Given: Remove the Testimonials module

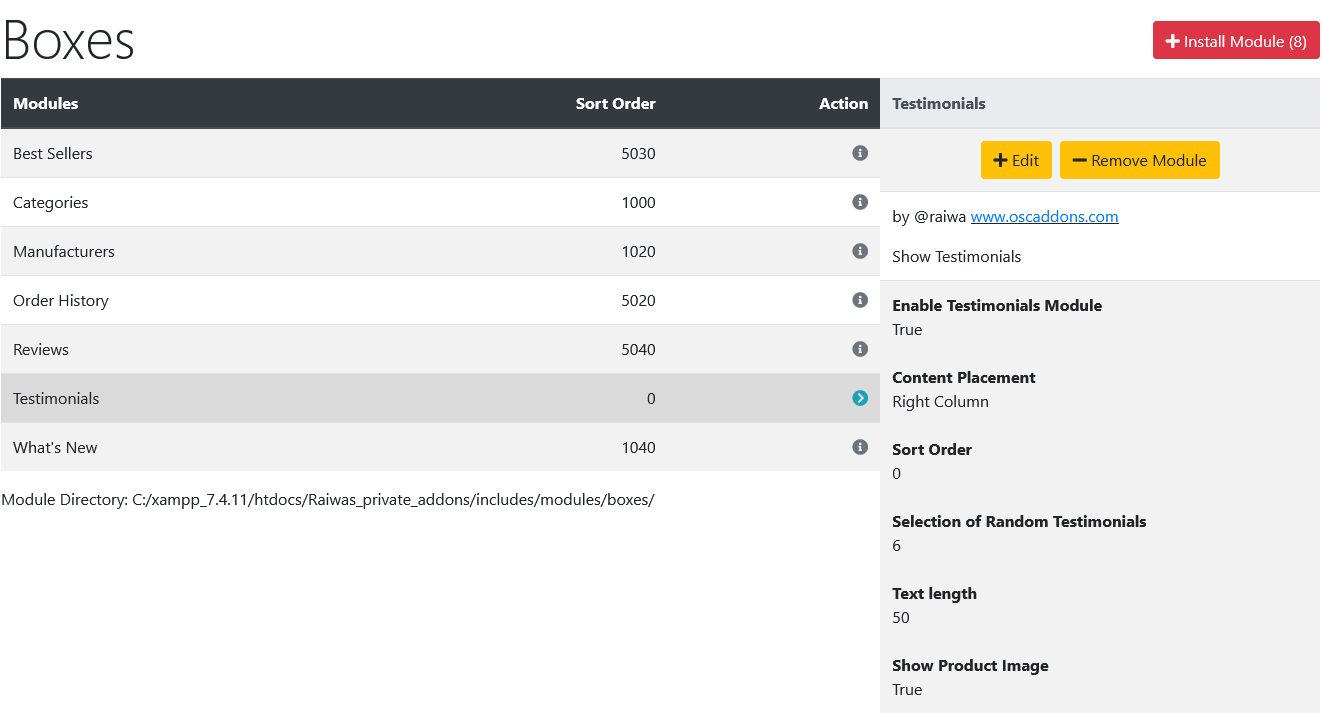Looking at the screenshot, I should [x=1140, y=160].
